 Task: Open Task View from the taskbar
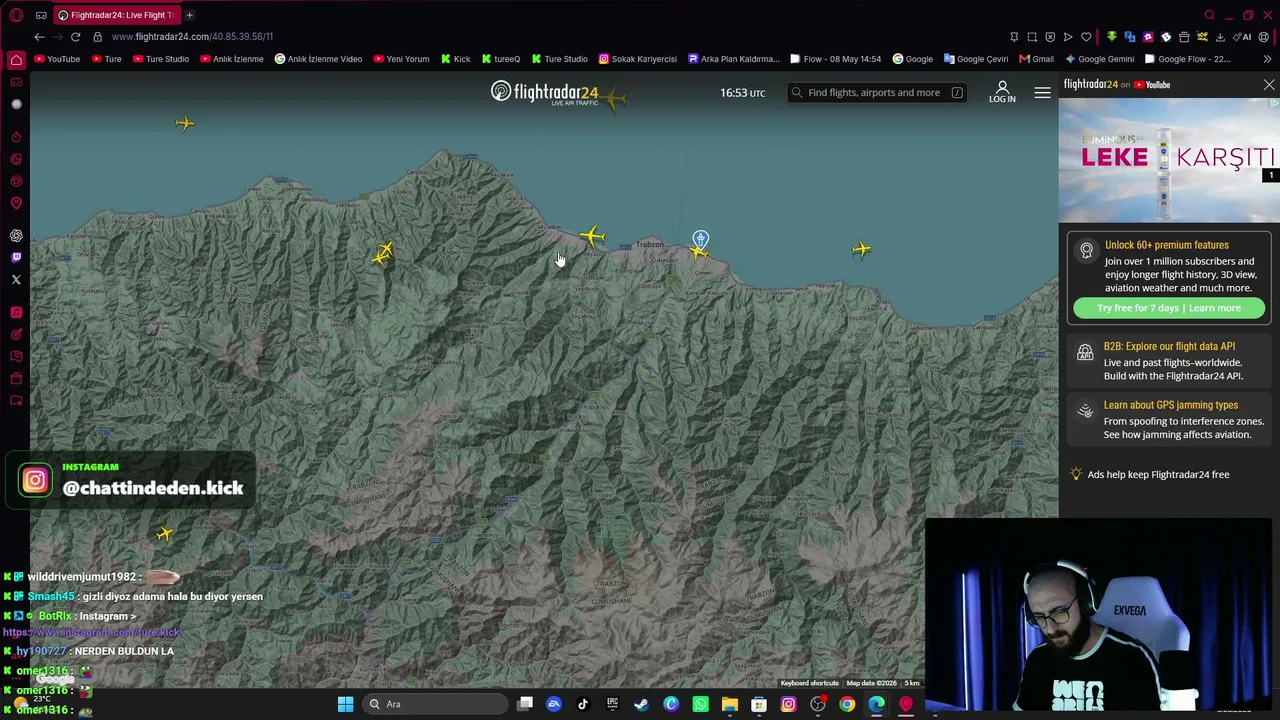click(x=525, y=704)
